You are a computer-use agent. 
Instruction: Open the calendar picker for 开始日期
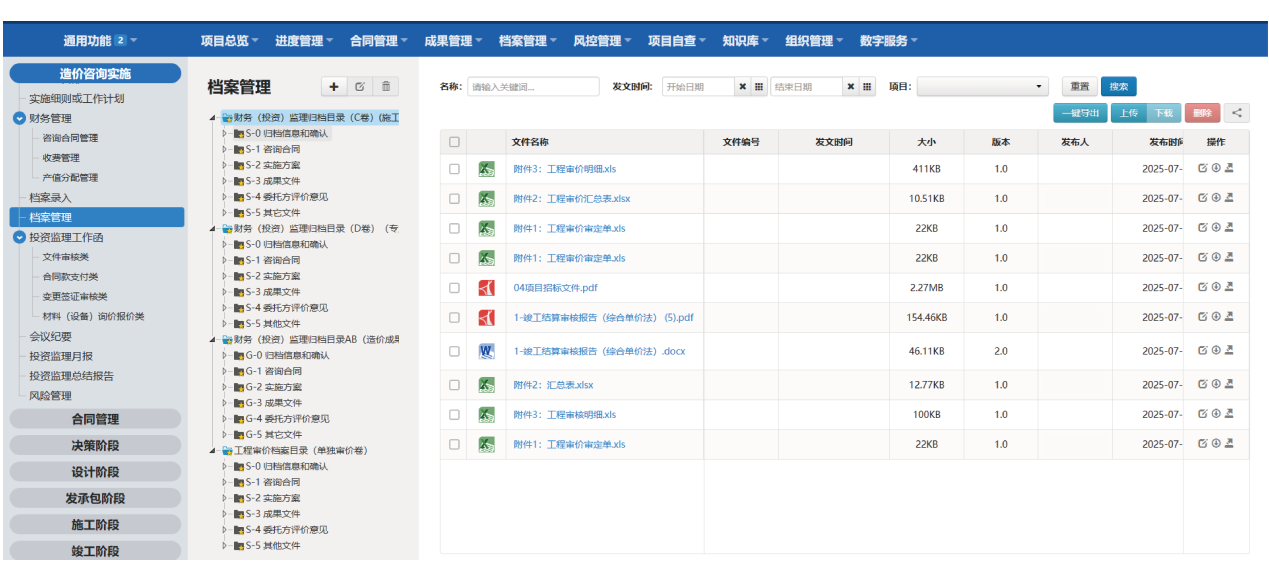(759, 87)
